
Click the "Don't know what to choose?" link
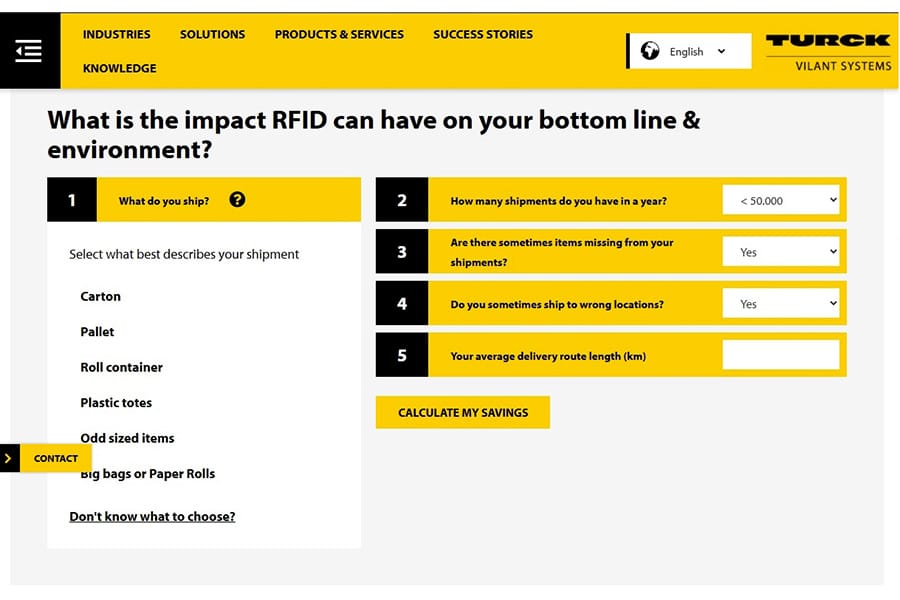pos(152,517)
